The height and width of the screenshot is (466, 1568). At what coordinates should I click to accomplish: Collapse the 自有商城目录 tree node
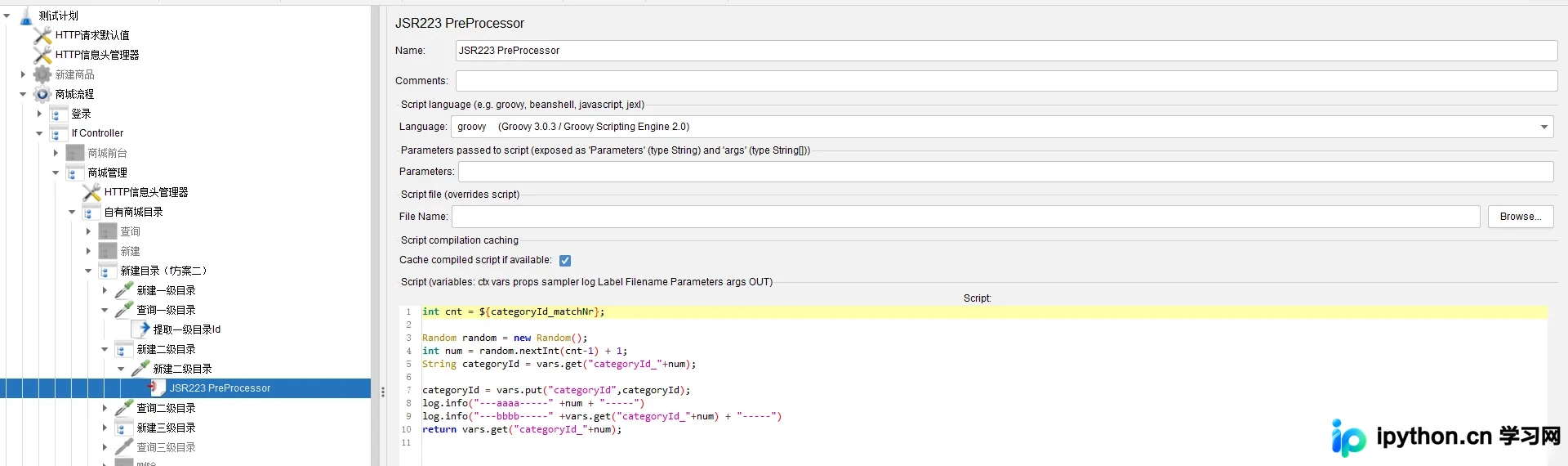(72, 212)
